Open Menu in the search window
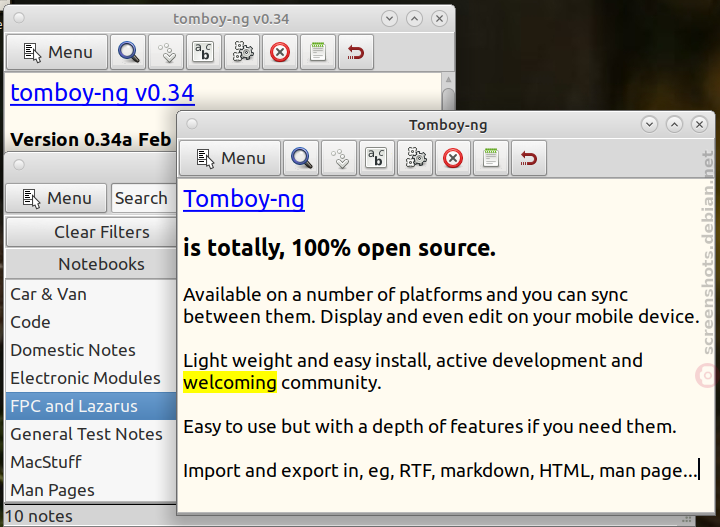The image size is (720, 527). (56, 198)
